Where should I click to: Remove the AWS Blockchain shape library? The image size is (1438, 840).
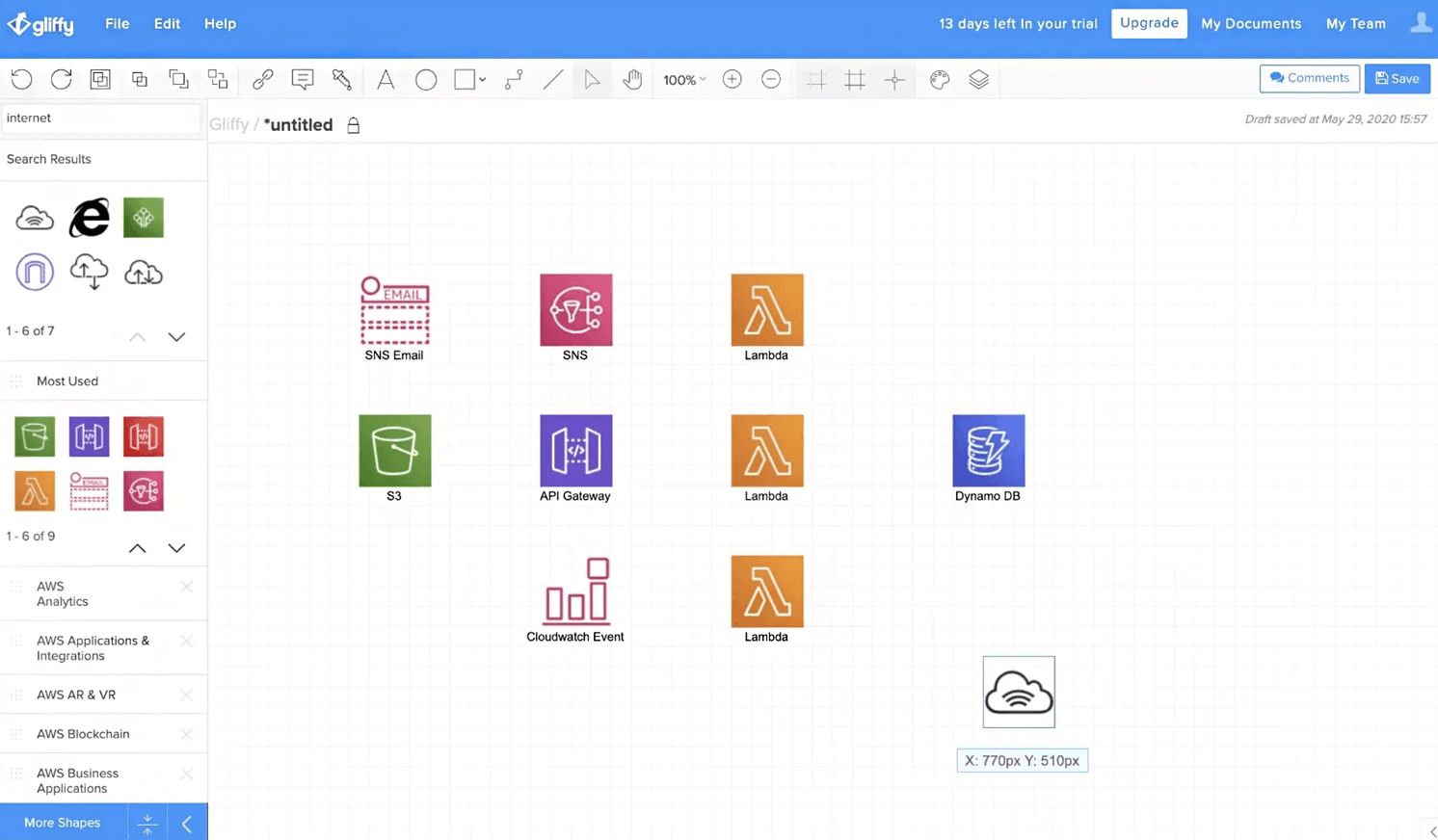[x=187, y=734]
